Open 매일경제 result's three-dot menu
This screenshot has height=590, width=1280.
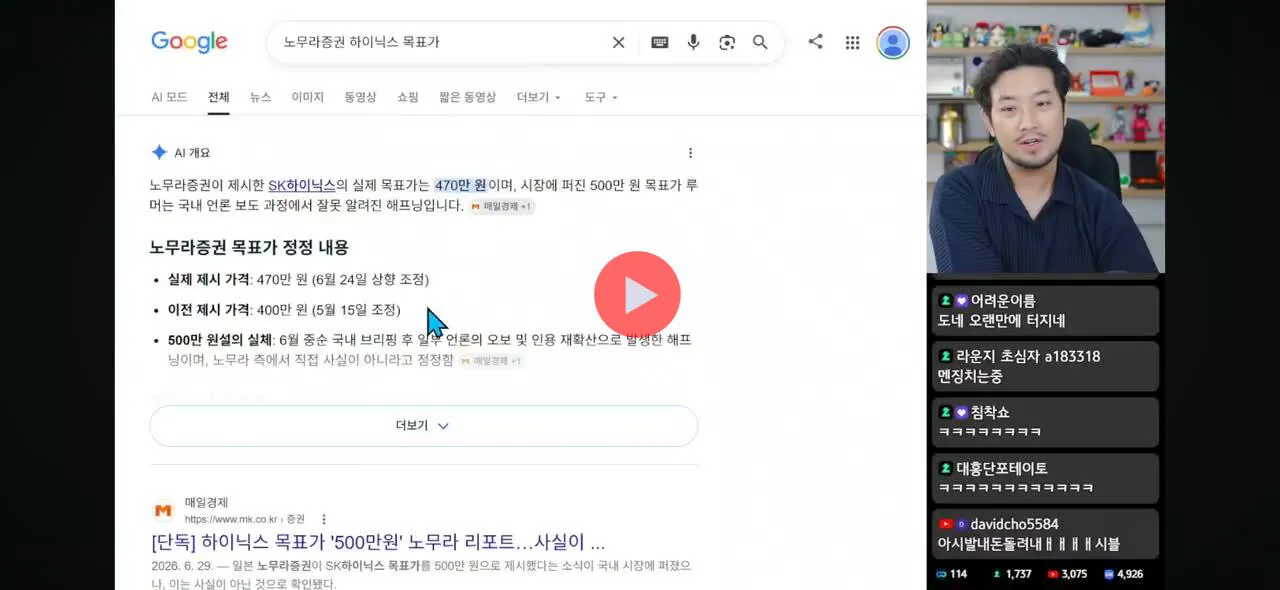point(324,519)
